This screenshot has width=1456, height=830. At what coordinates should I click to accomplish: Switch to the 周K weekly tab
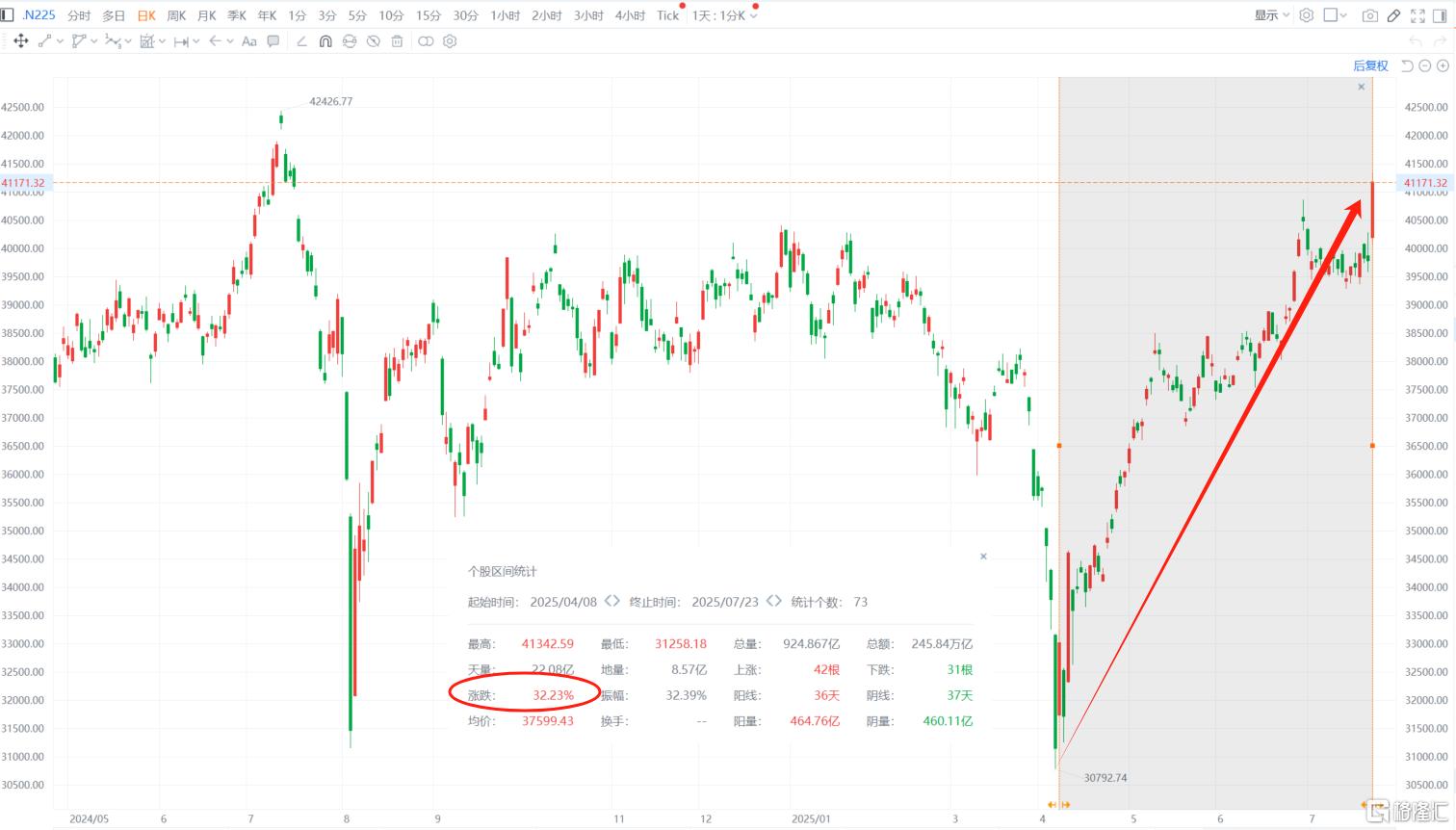point(176,15)
